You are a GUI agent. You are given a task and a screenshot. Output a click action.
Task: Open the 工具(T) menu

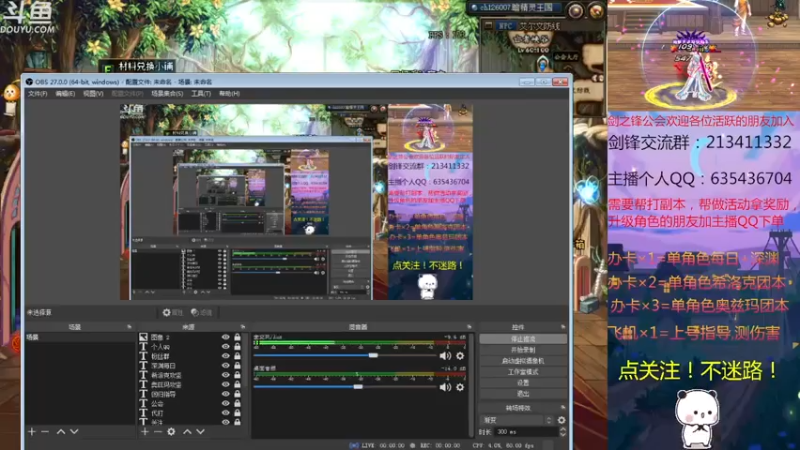[201, 94]
